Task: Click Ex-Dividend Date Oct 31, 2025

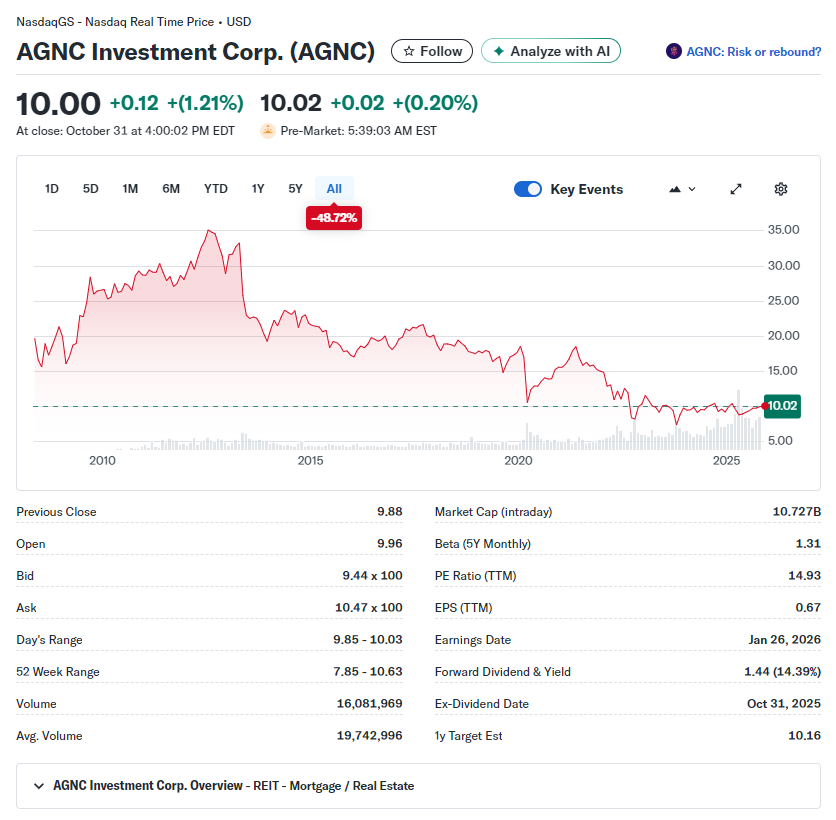Action: tap(784, 704)
